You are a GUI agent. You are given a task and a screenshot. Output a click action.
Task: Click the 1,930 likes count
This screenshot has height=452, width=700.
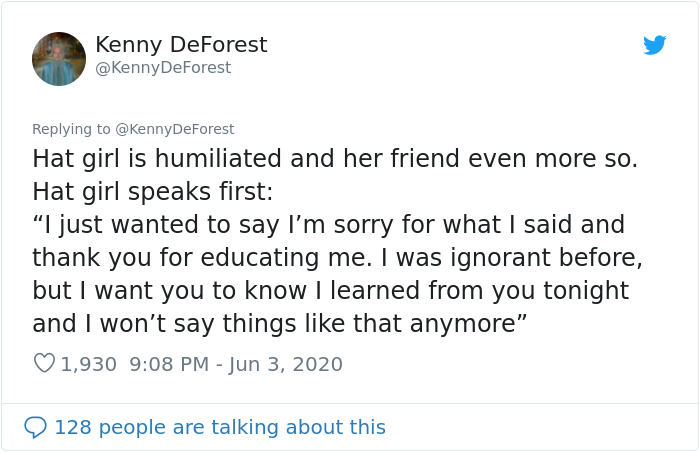point(88,364)
